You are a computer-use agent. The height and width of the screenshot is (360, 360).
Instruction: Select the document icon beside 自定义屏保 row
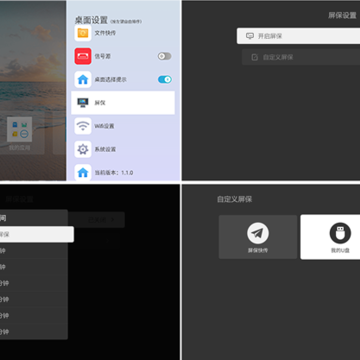click(255, 57)
